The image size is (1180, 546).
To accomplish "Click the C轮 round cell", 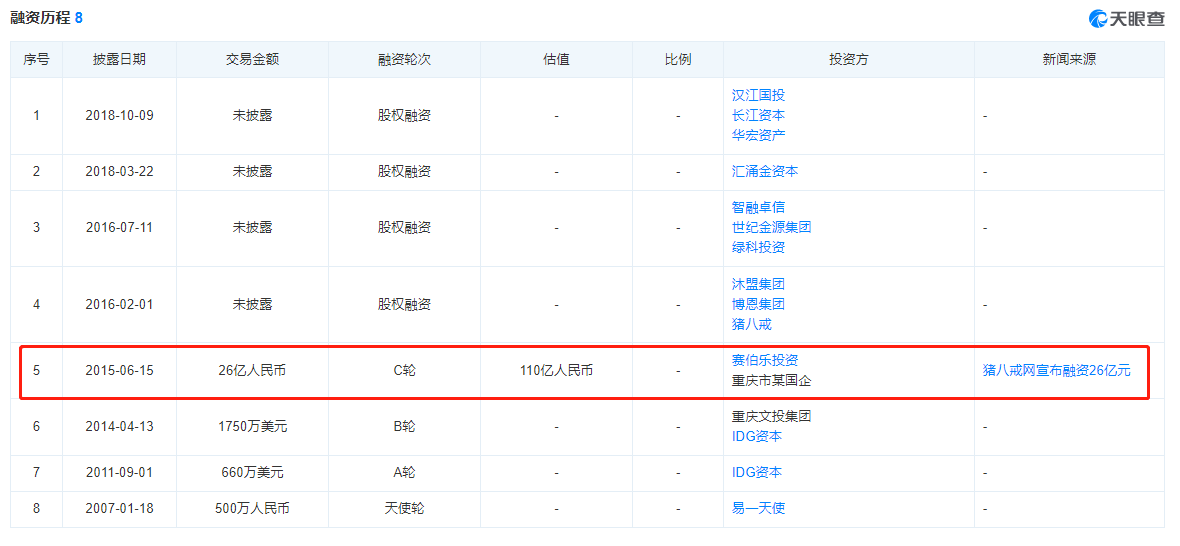I will coord(405,371).
